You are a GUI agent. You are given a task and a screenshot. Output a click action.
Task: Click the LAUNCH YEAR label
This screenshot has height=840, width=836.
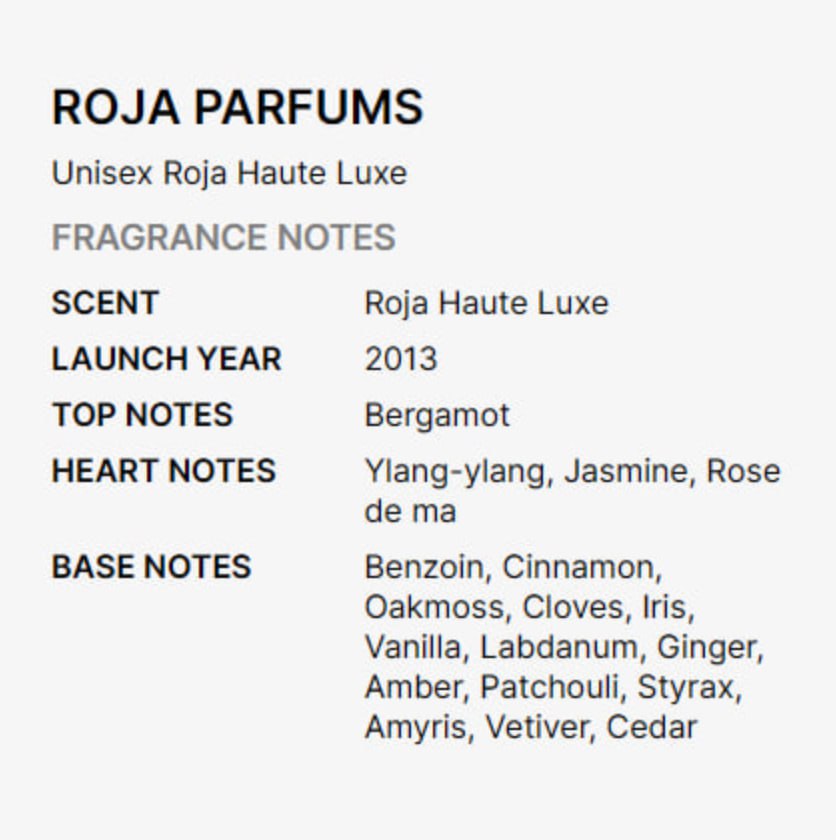pos(166,359)
